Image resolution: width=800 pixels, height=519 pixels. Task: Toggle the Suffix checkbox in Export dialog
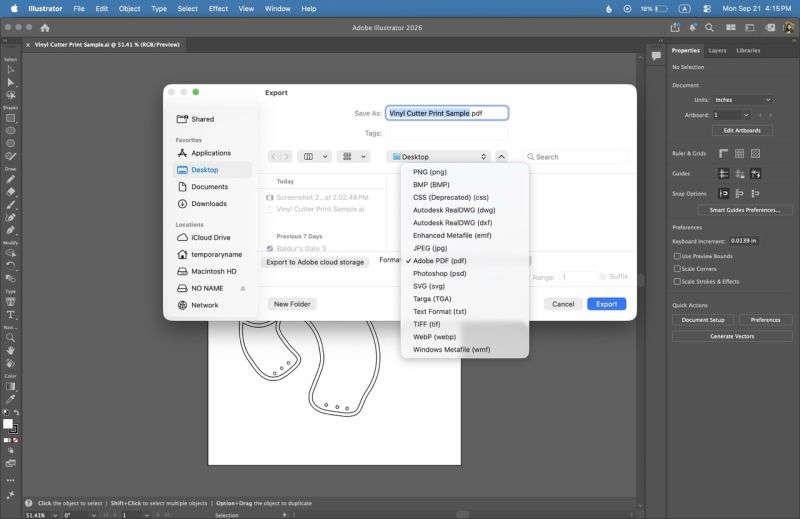603,277
